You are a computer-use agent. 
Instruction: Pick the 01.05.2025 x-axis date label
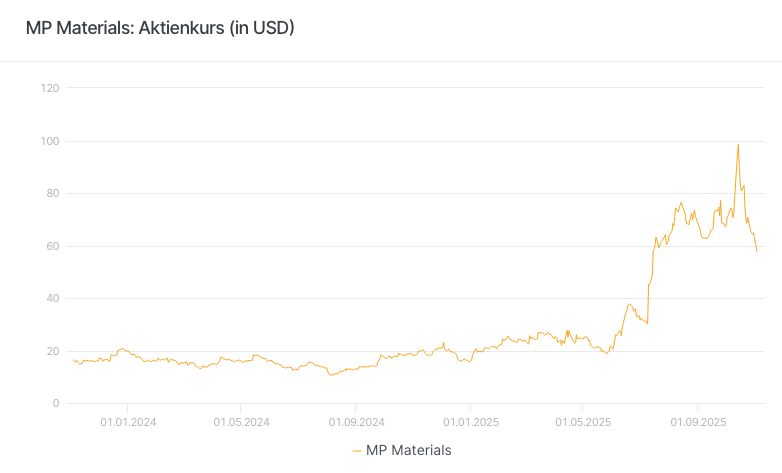pos(584,423)
